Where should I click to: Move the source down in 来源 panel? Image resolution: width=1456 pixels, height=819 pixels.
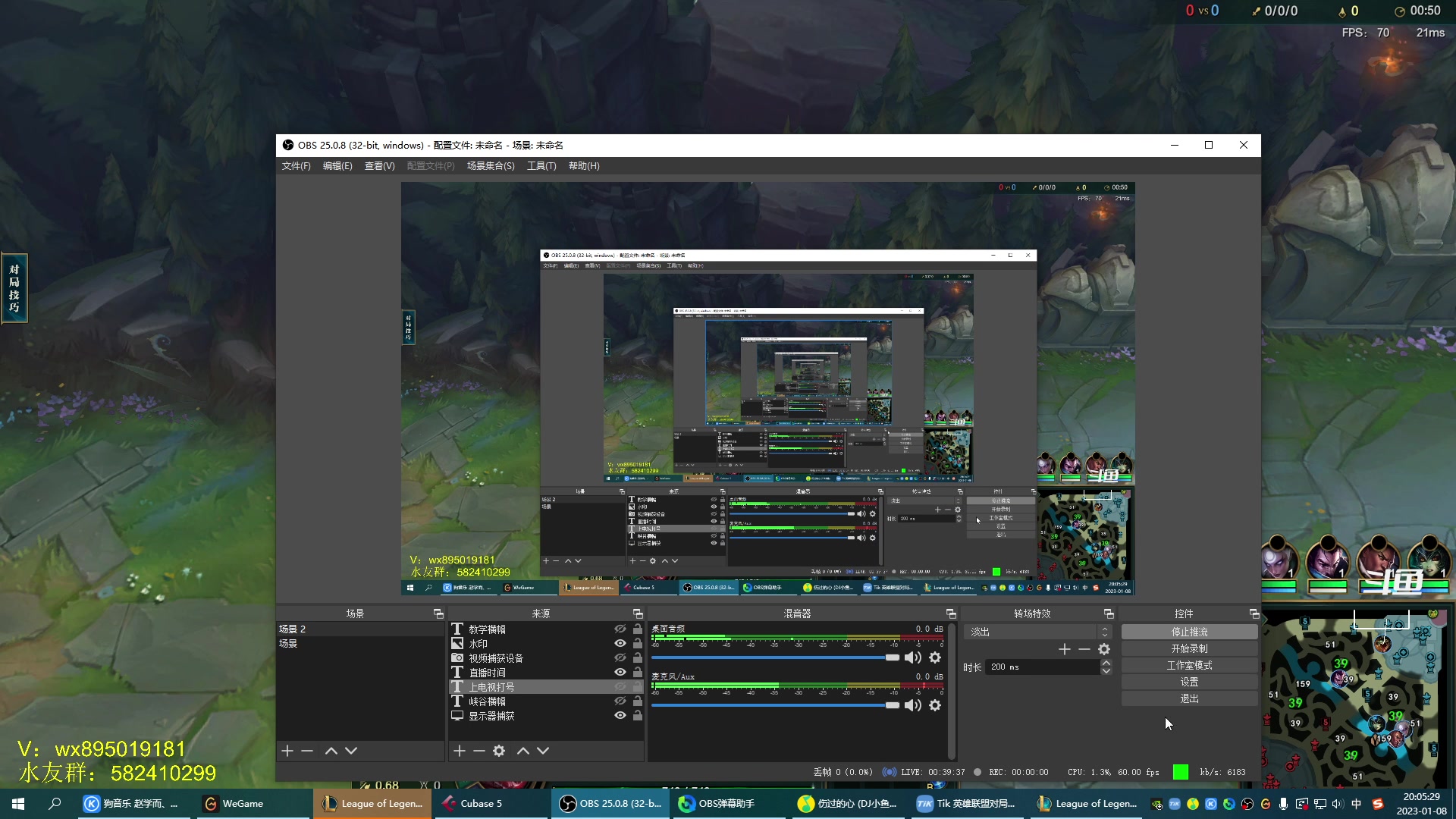(x=543, y=751)
